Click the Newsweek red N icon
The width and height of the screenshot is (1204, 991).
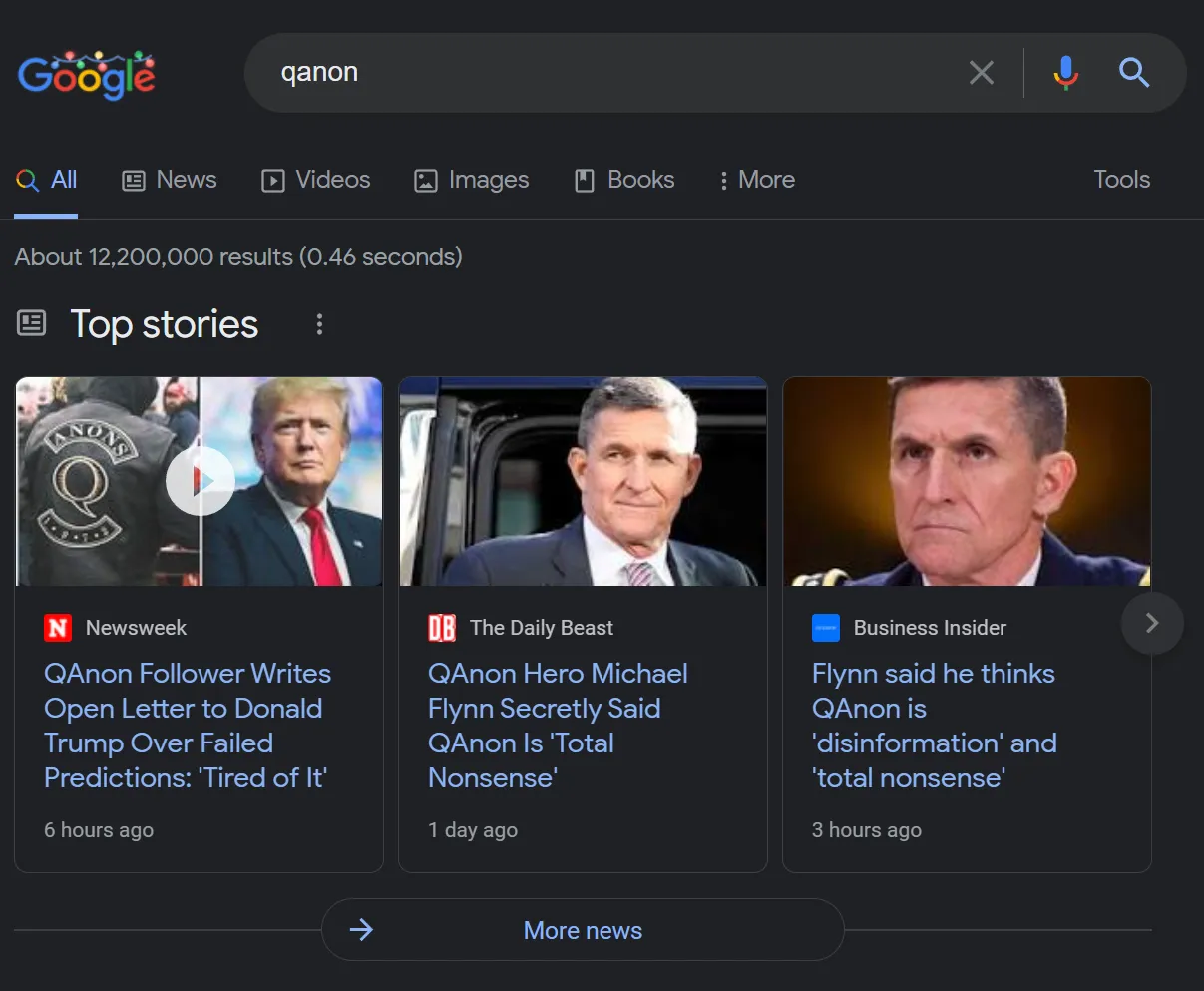click(58, 628)
